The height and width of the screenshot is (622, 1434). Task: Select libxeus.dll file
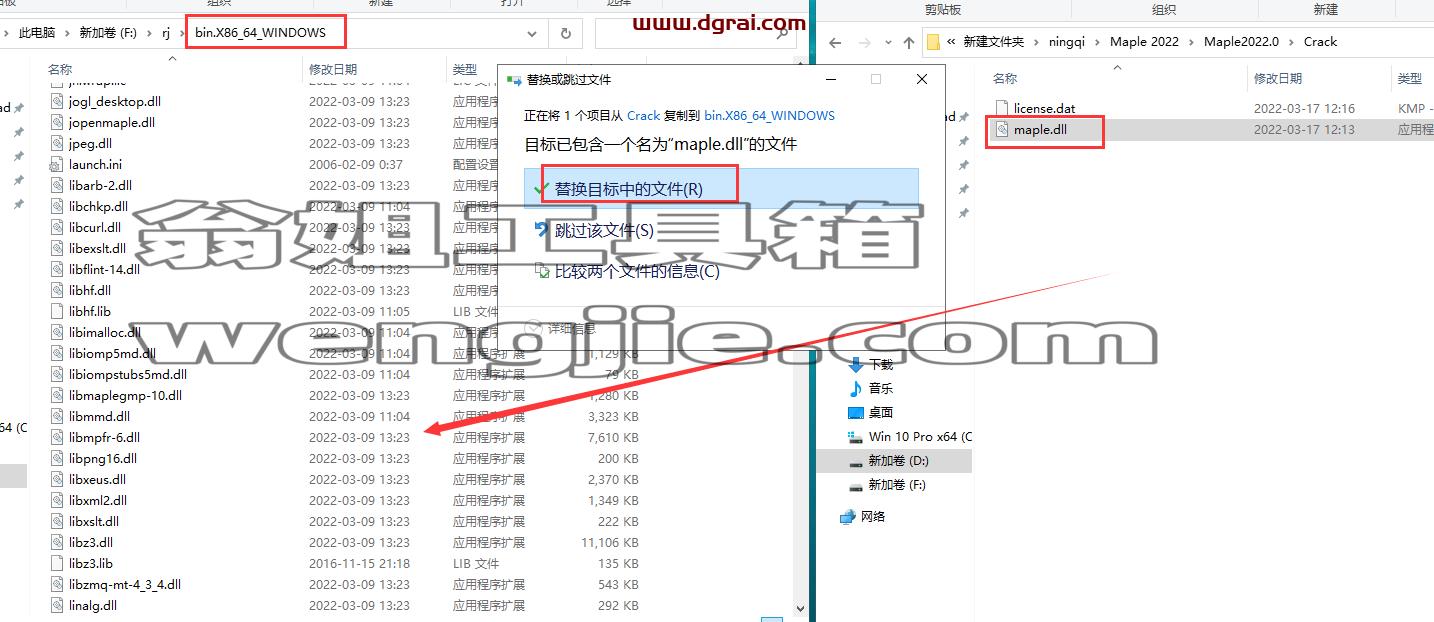click(x=97, y=479)
